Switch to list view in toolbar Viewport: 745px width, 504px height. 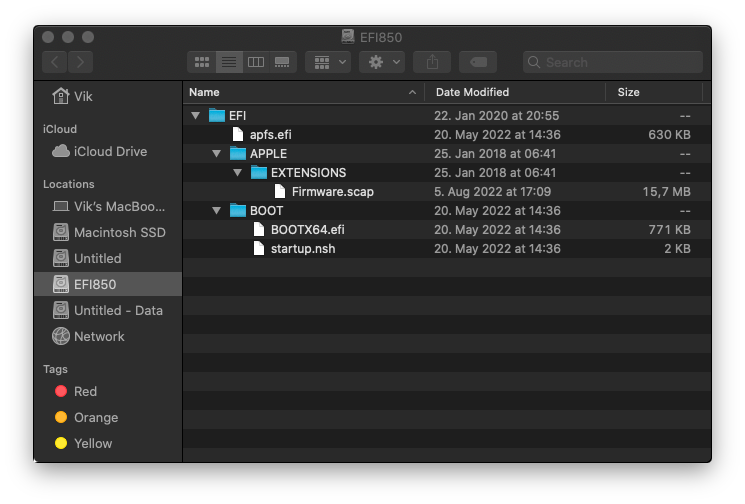[x=229, y=62]
